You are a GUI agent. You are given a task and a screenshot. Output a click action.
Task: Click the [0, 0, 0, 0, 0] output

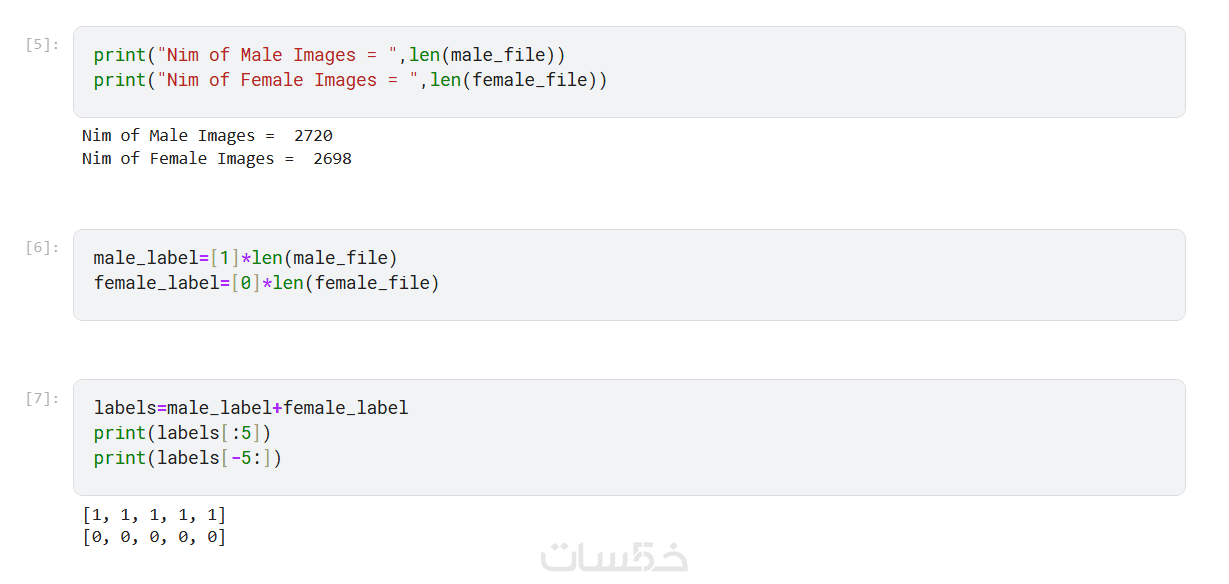[x=154, y=537]
